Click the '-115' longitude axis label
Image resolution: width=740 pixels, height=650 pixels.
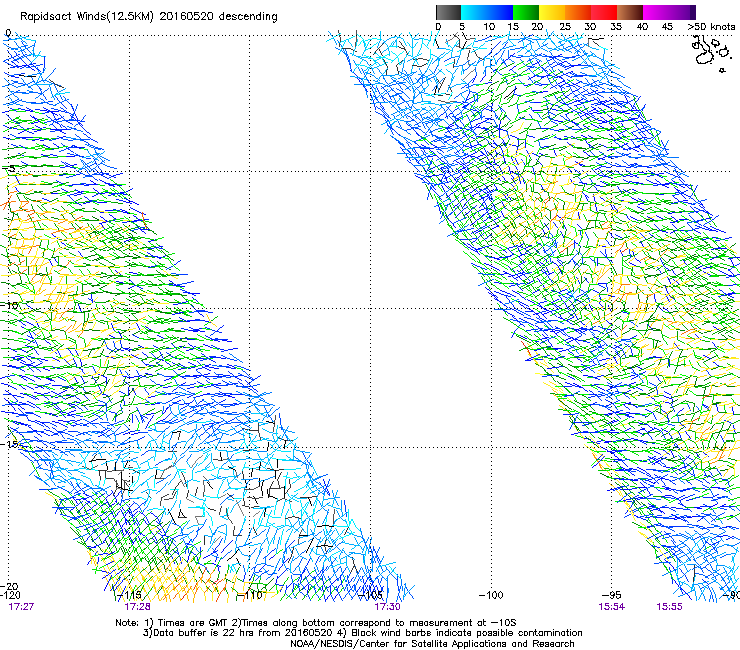[130, 595]
